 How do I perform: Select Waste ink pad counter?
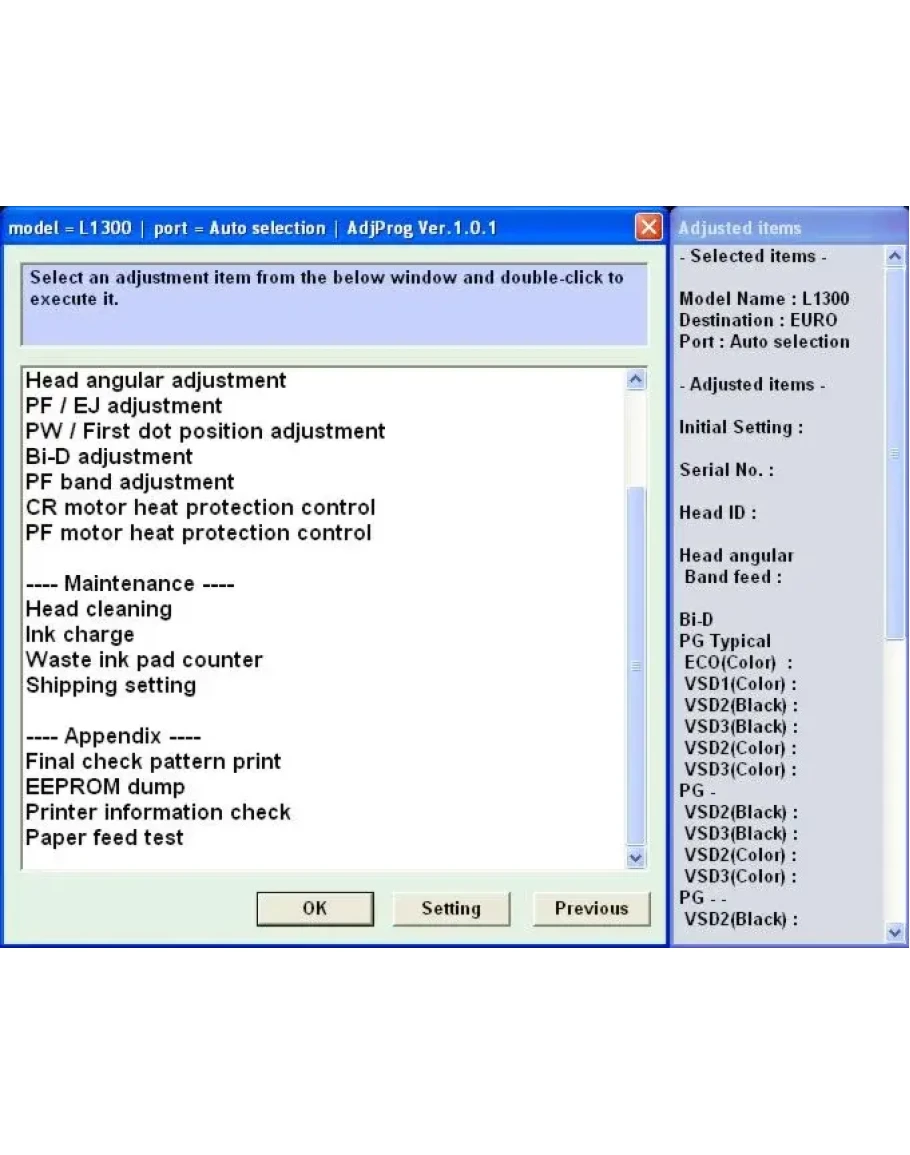pyautogui.click(x=144, y=660)
